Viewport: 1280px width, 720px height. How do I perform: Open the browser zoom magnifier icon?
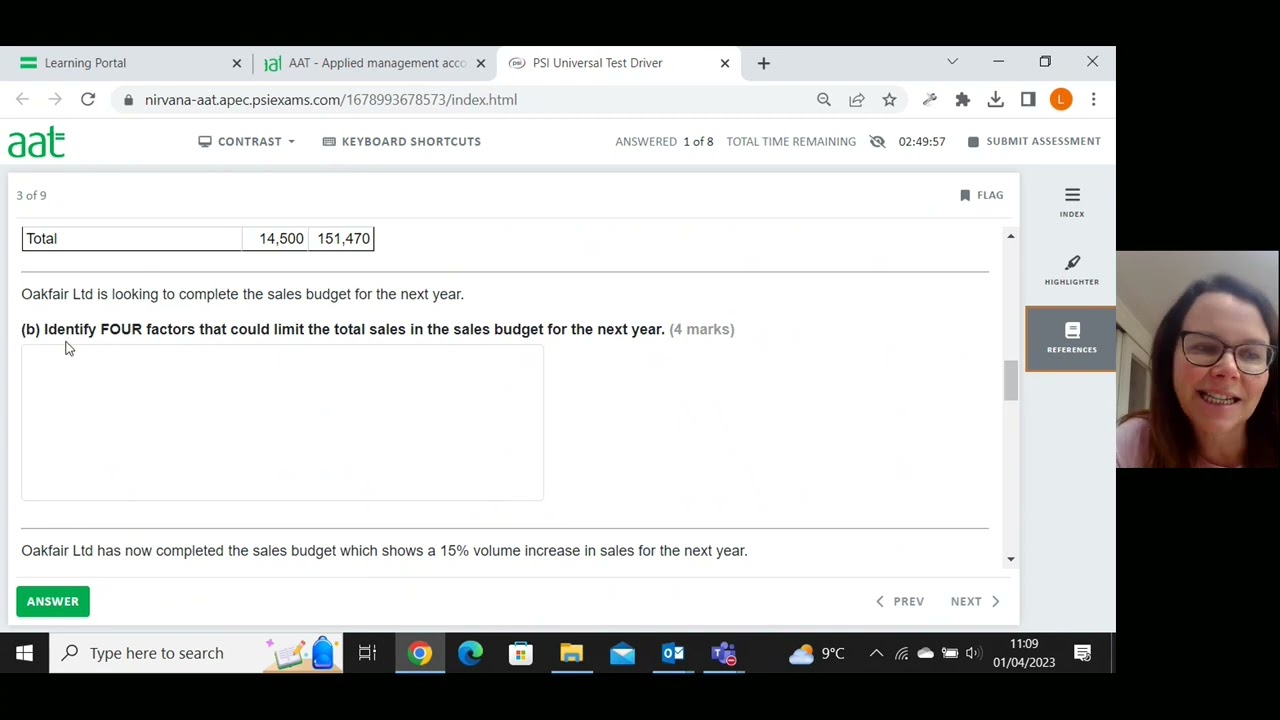[824, 99]
